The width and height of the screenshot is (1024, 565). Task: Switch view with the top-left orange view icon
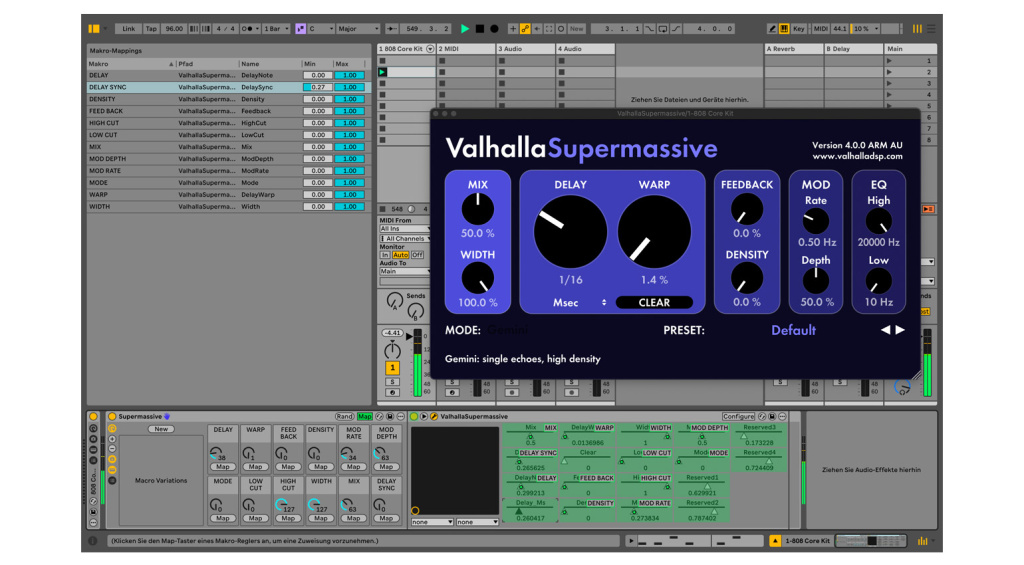point(93,29)
